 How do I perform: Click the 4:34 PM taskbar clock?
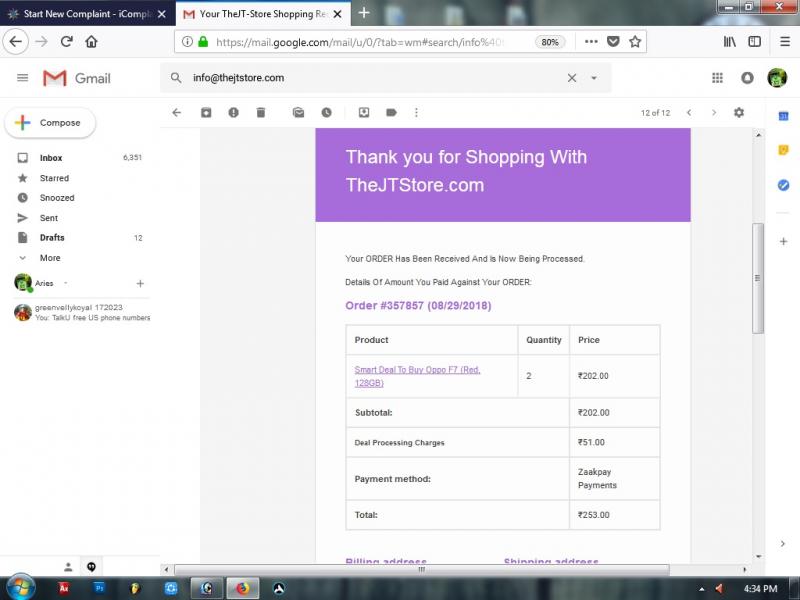click(760, 589)
